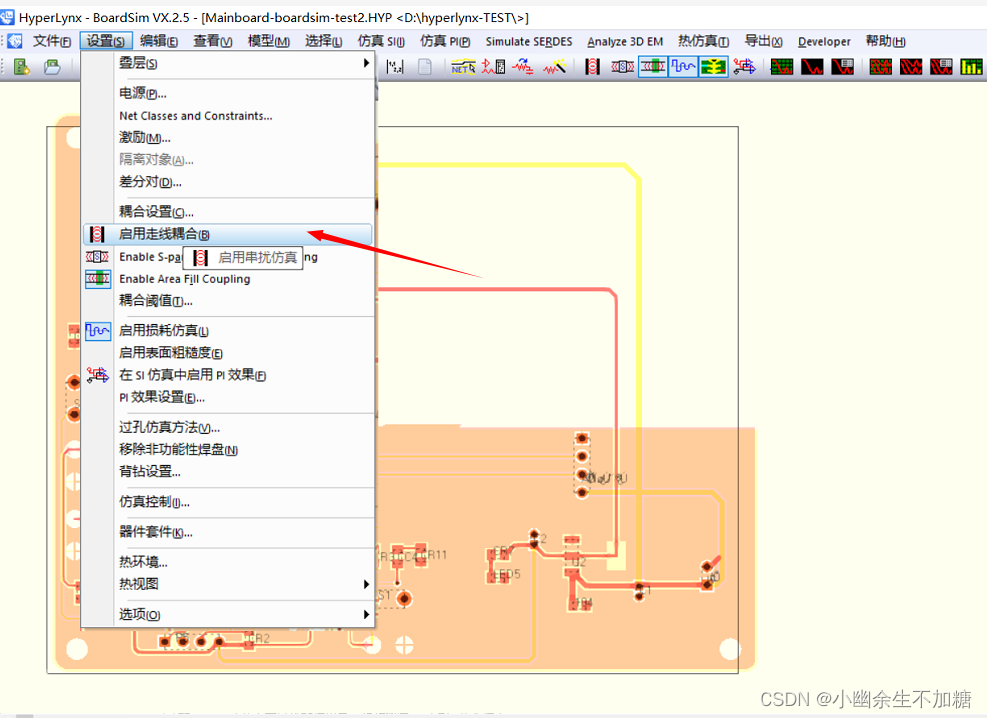
Task: Open 耦合设置(C)... menu entry
Action: [x=228, y=212]
